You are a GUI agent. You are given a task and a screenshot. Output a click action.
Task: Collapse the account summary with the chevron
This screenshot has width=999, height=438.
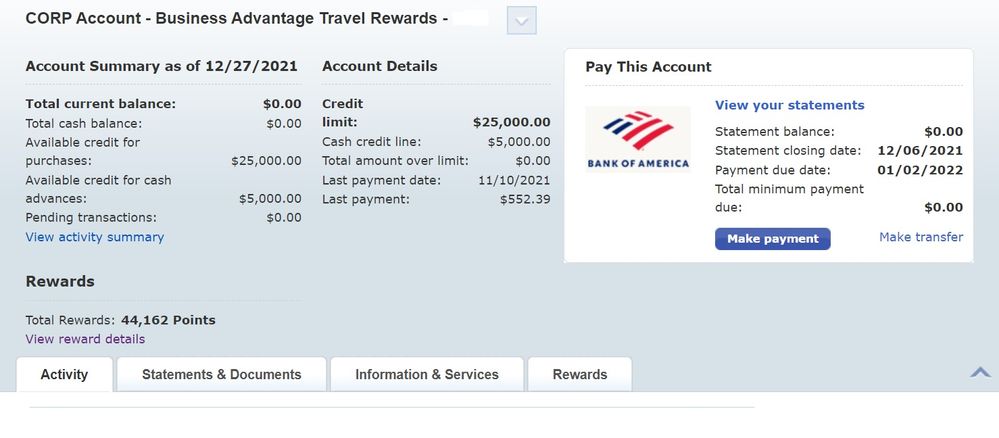coord(980,372)
